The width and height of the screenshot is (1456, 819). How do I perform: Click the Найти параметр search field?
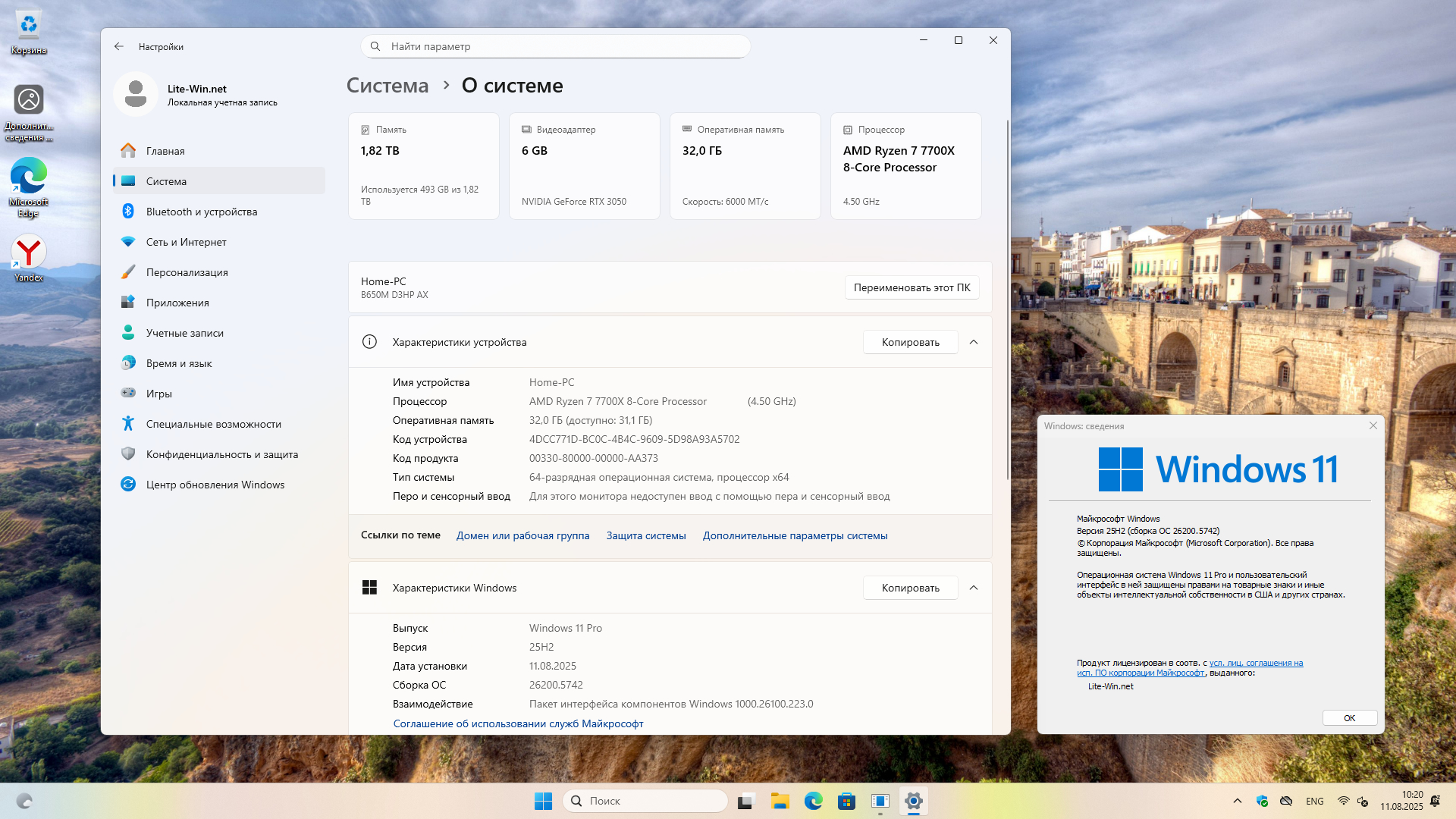click(x=556, y=46)
